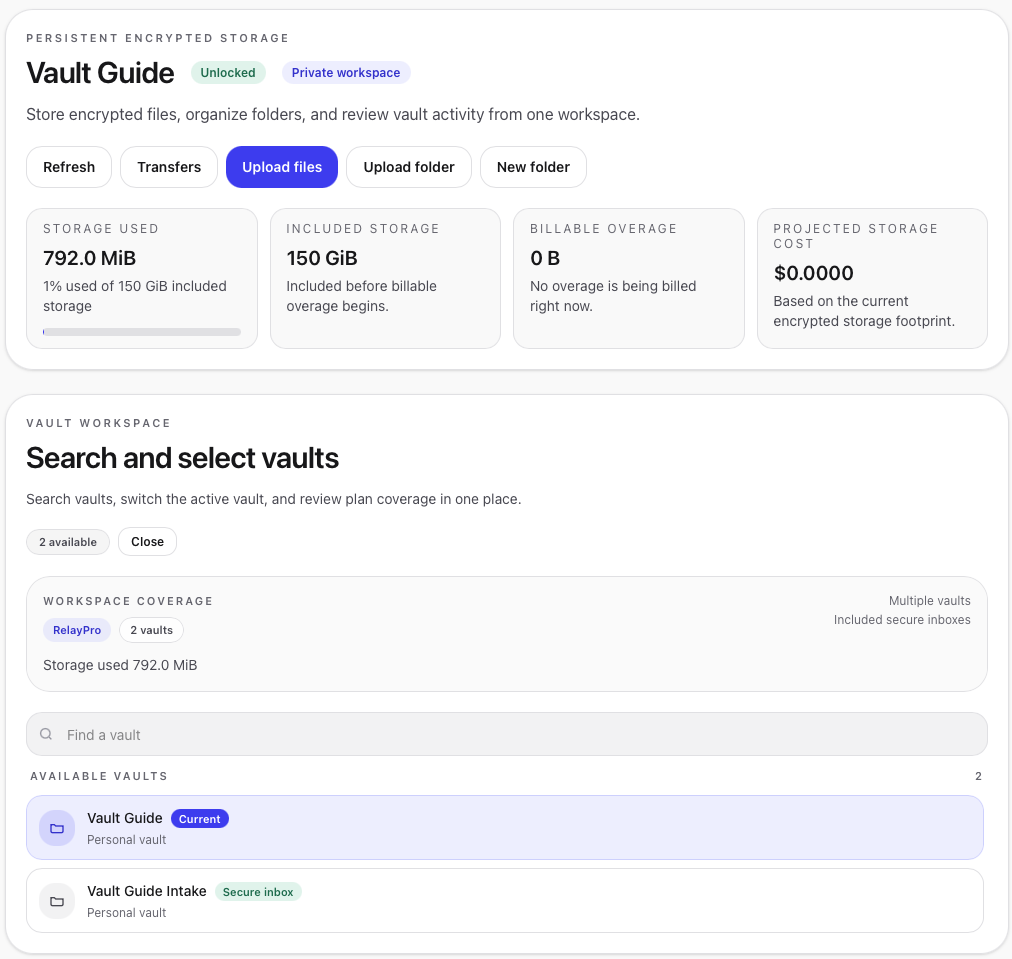Click the Vault Guide folder icon
The image size is (1012, 959).
(x=57, y=828)
